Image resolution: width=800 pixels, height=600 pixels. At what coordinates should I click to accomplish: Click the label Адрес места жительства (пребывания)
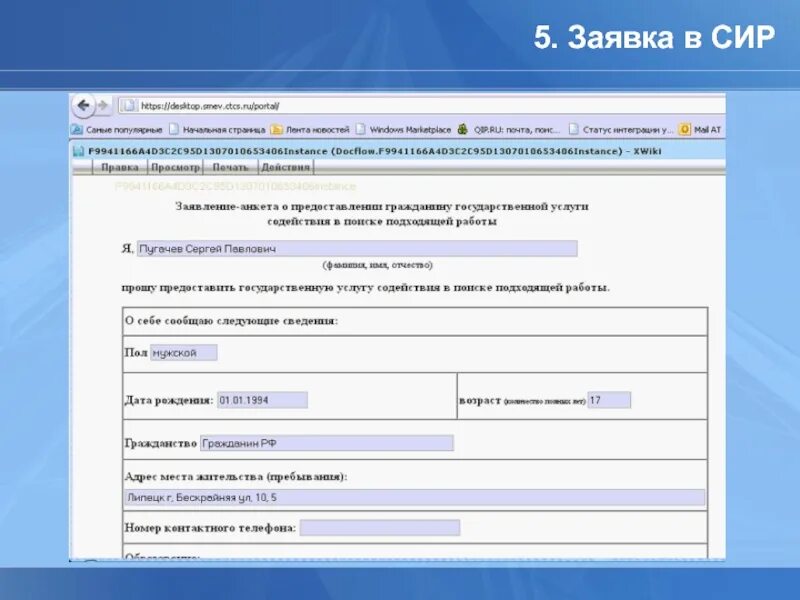236,477
